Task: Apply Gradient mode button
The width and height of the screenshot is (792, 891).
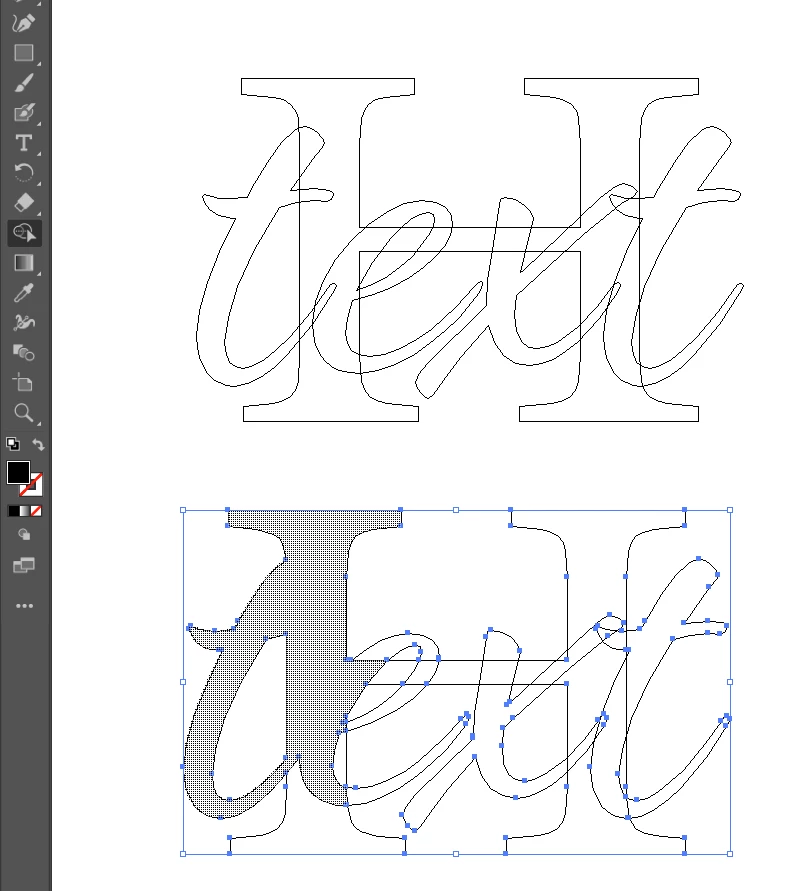Action: pyautogui.click(x=24, y=511)
